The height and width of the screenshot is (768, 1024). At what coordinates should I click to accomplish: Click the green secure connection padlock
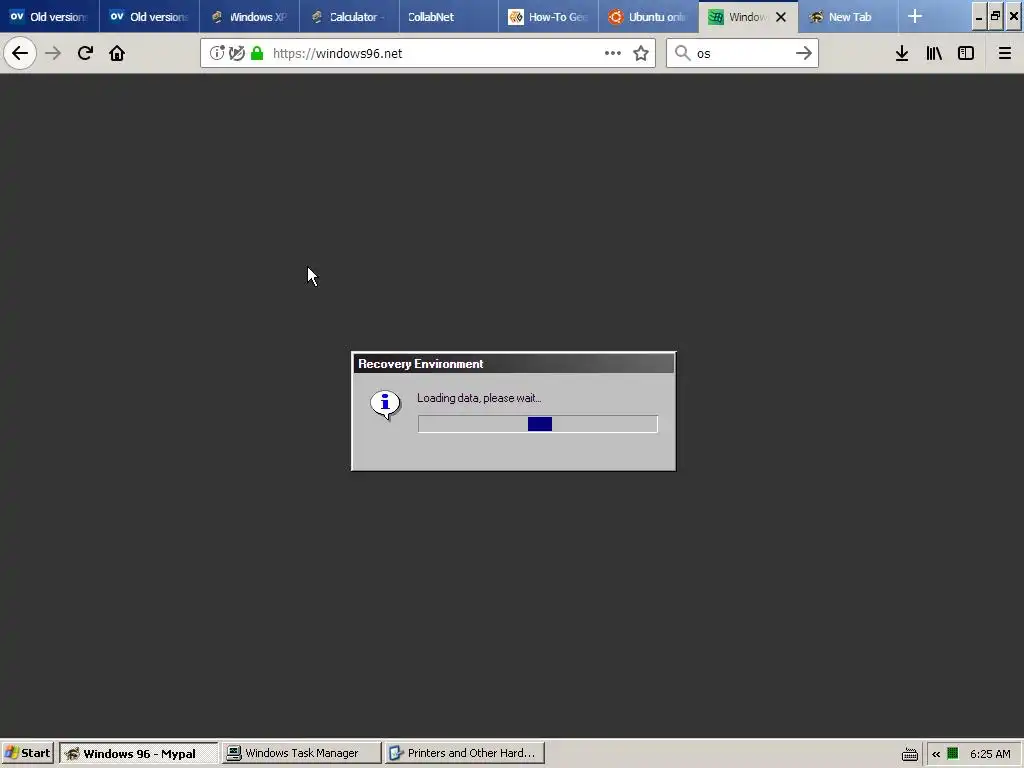click(257, 53)
